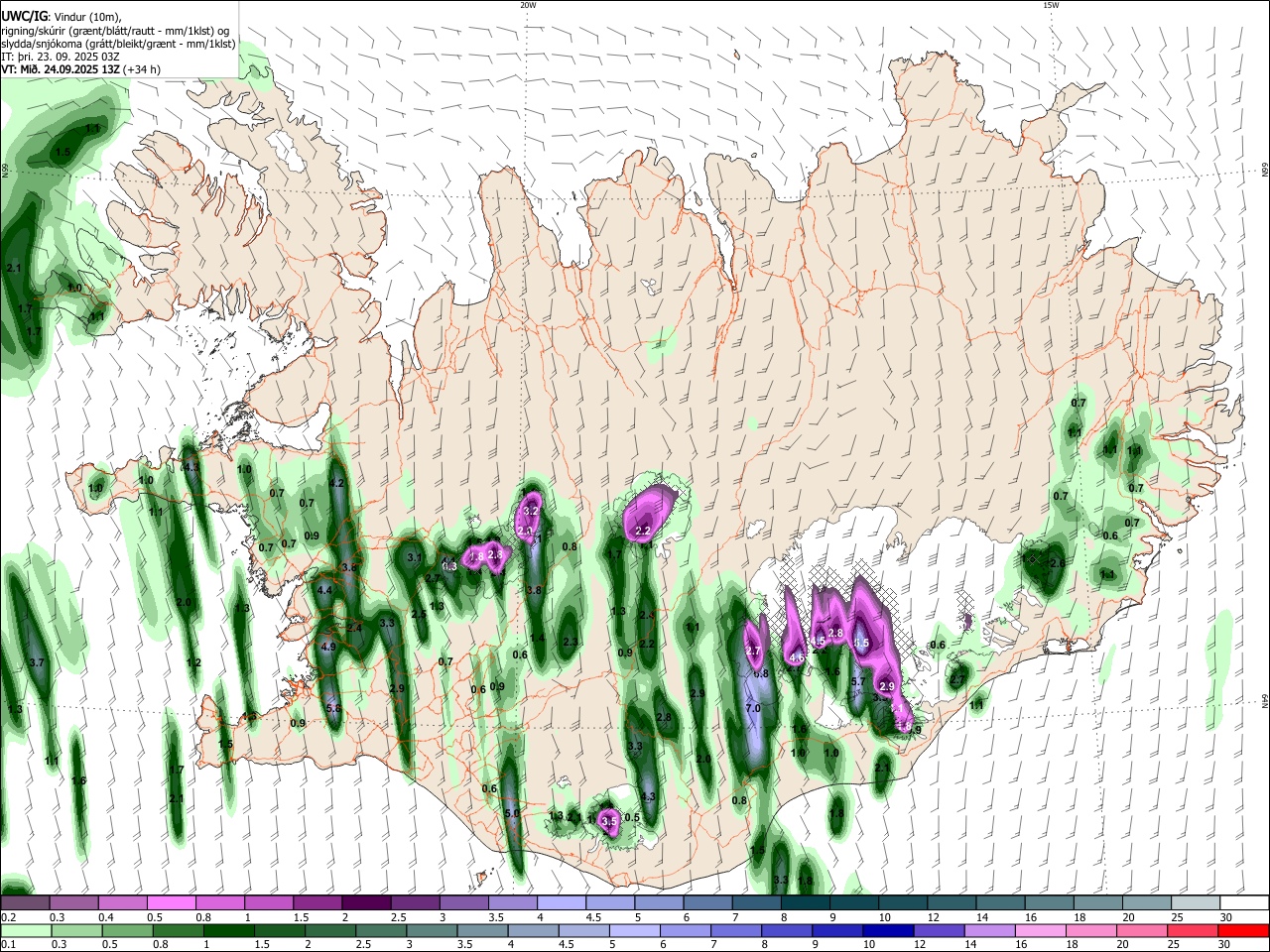This screenshot has height=952, width=1270.
Task: Select top-row pink swatch between 0.5 and 0.8
Action: (171, 902)
